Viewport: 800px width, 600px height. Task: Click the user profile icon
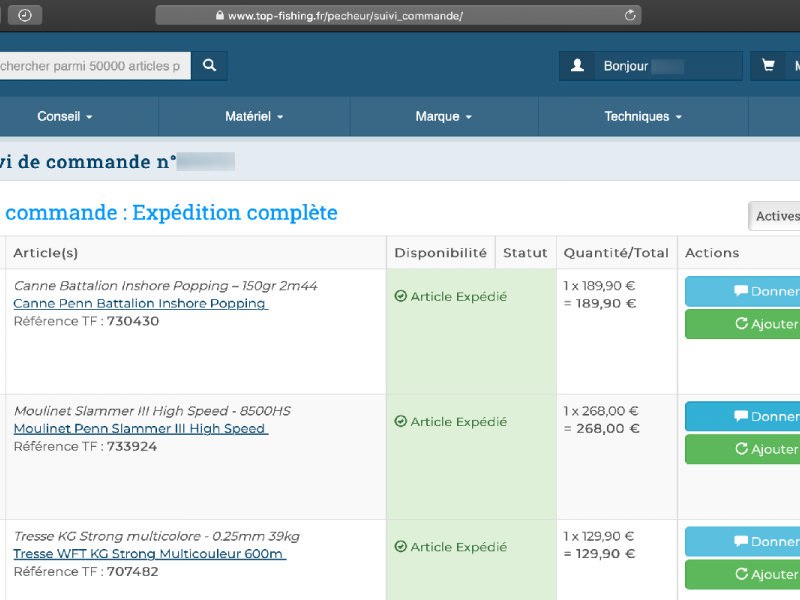click(577, 66)
